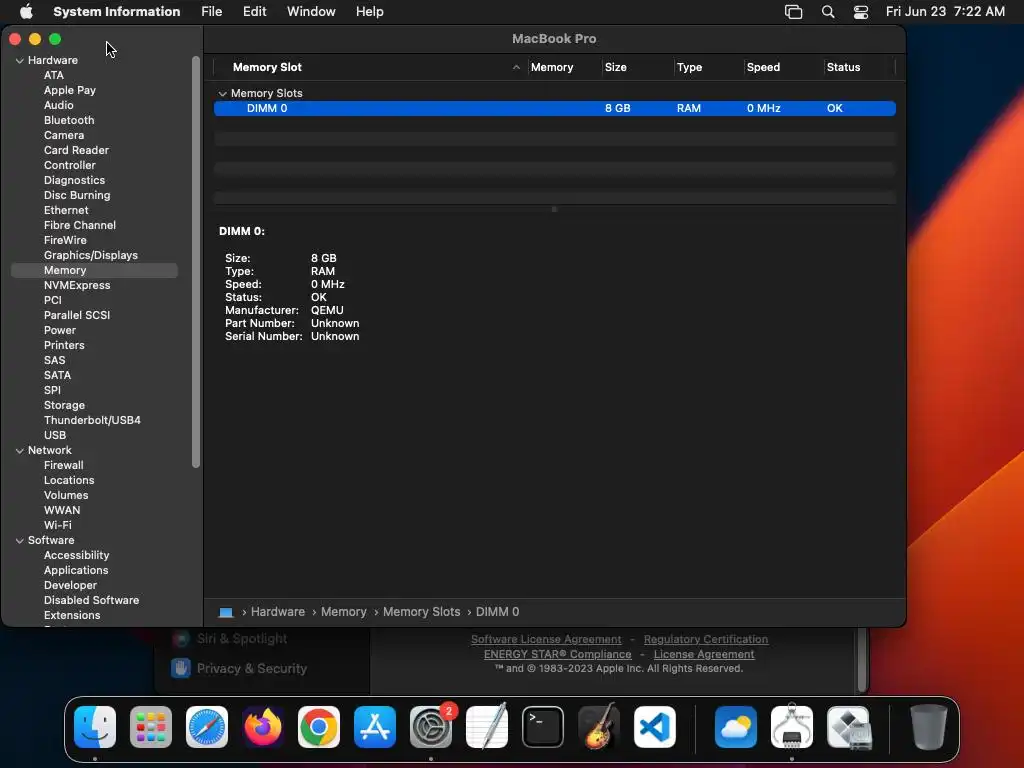This screenshot has height=768, width=1024.
Task: Click Memory Slots in the path bar
Action: [x=421, y=612]
